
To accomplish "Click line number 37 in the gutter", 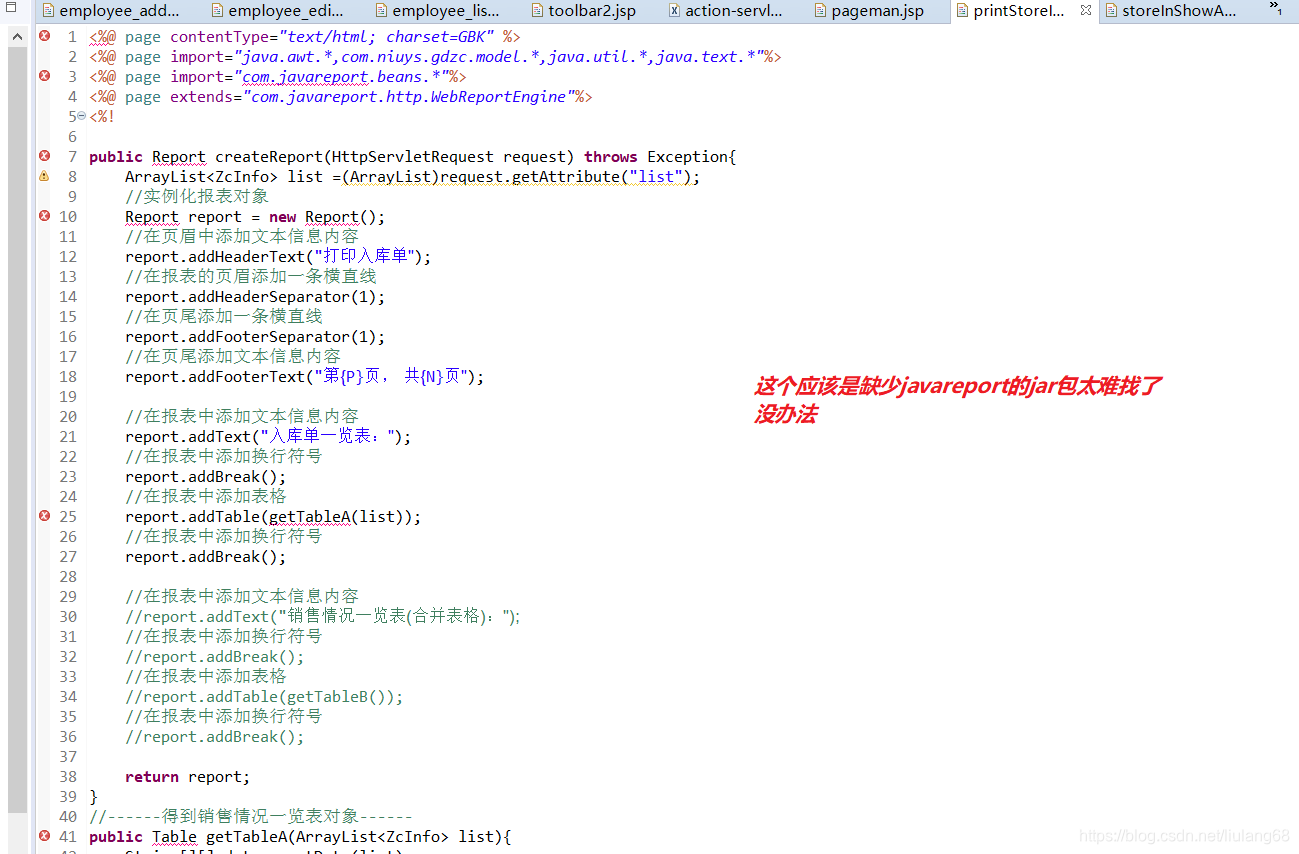I will 67,757.
